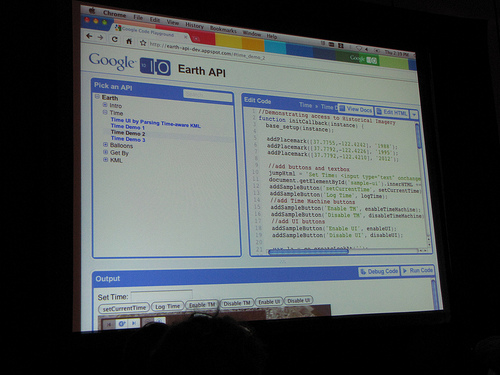Click the browser forward arrow
The width and height of the screenshot is (500, 375).
click(x=100, y=37)
